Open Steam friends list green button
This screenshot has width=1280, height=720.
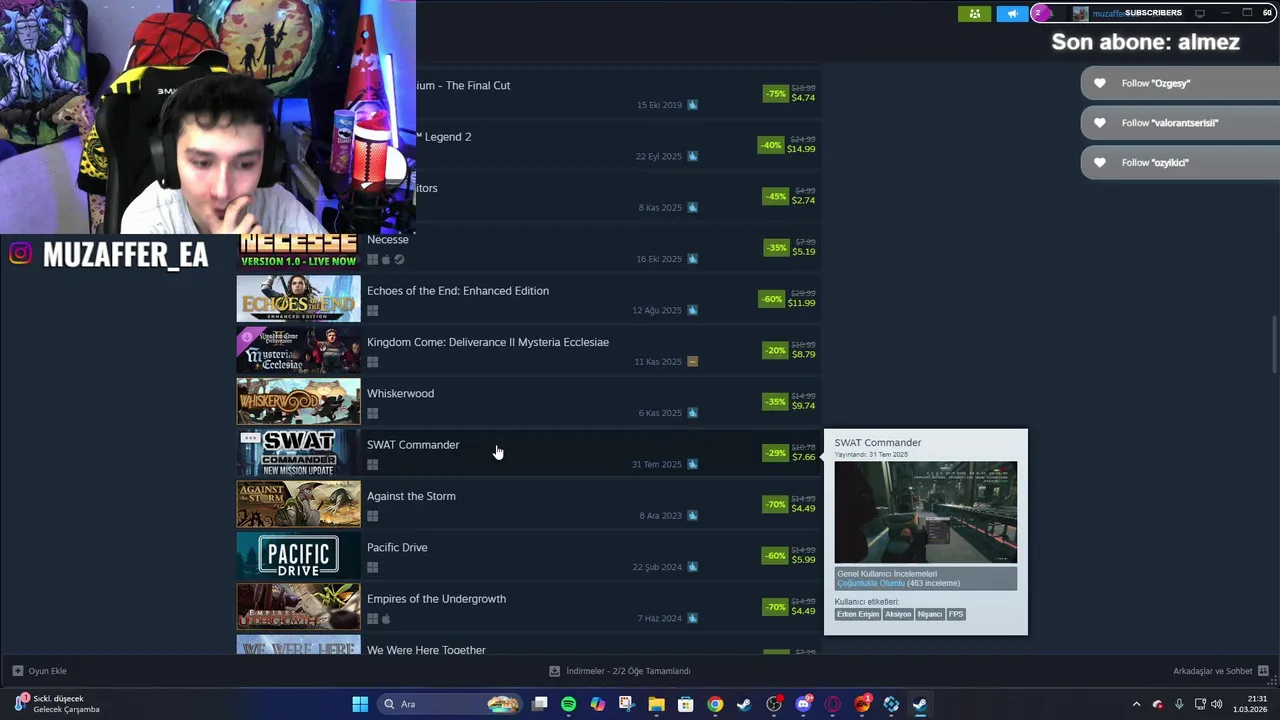pyautogui.click(x=974, y=13)
